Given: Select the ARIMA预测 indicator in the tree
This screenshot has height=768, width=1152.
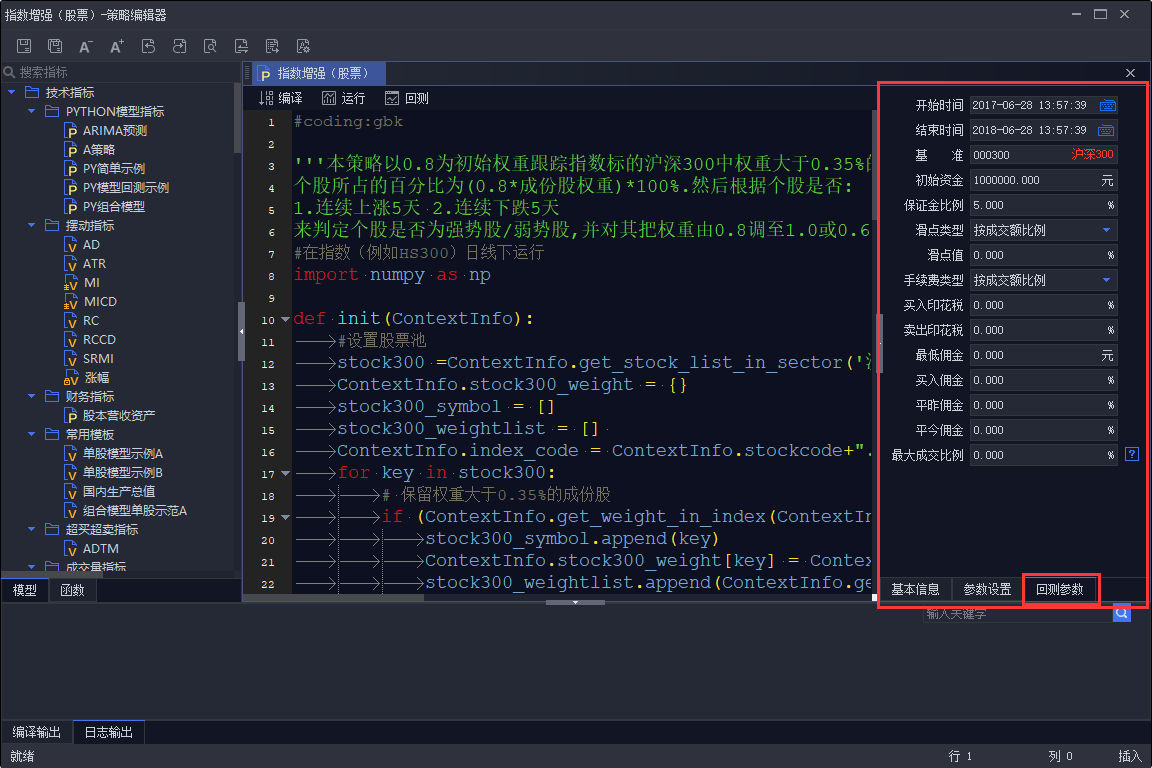Looking at the screenshot, I should point(114,131).
